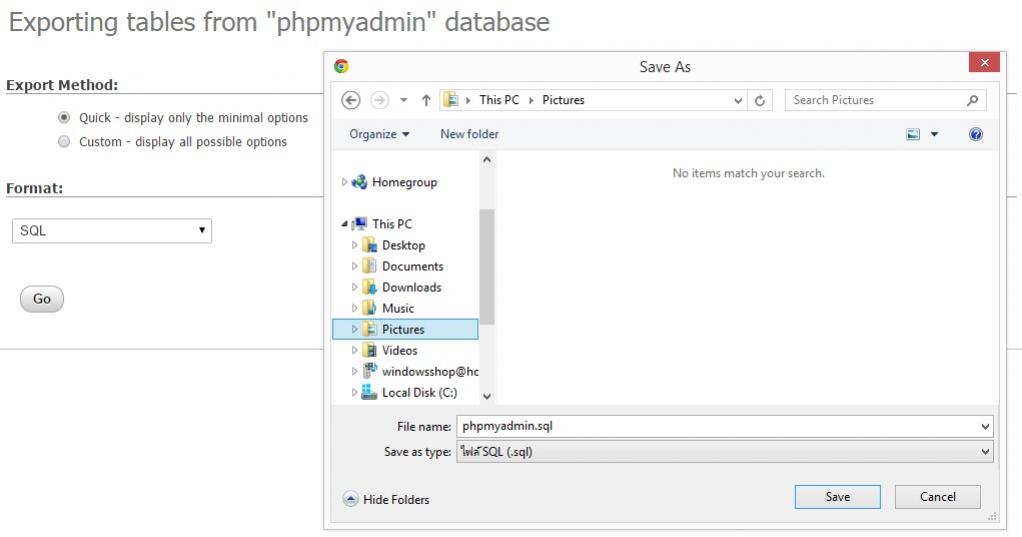Open the view options dropdown arrow
Viewport: 1022px width, 537px height.
(x=934, y=134)
